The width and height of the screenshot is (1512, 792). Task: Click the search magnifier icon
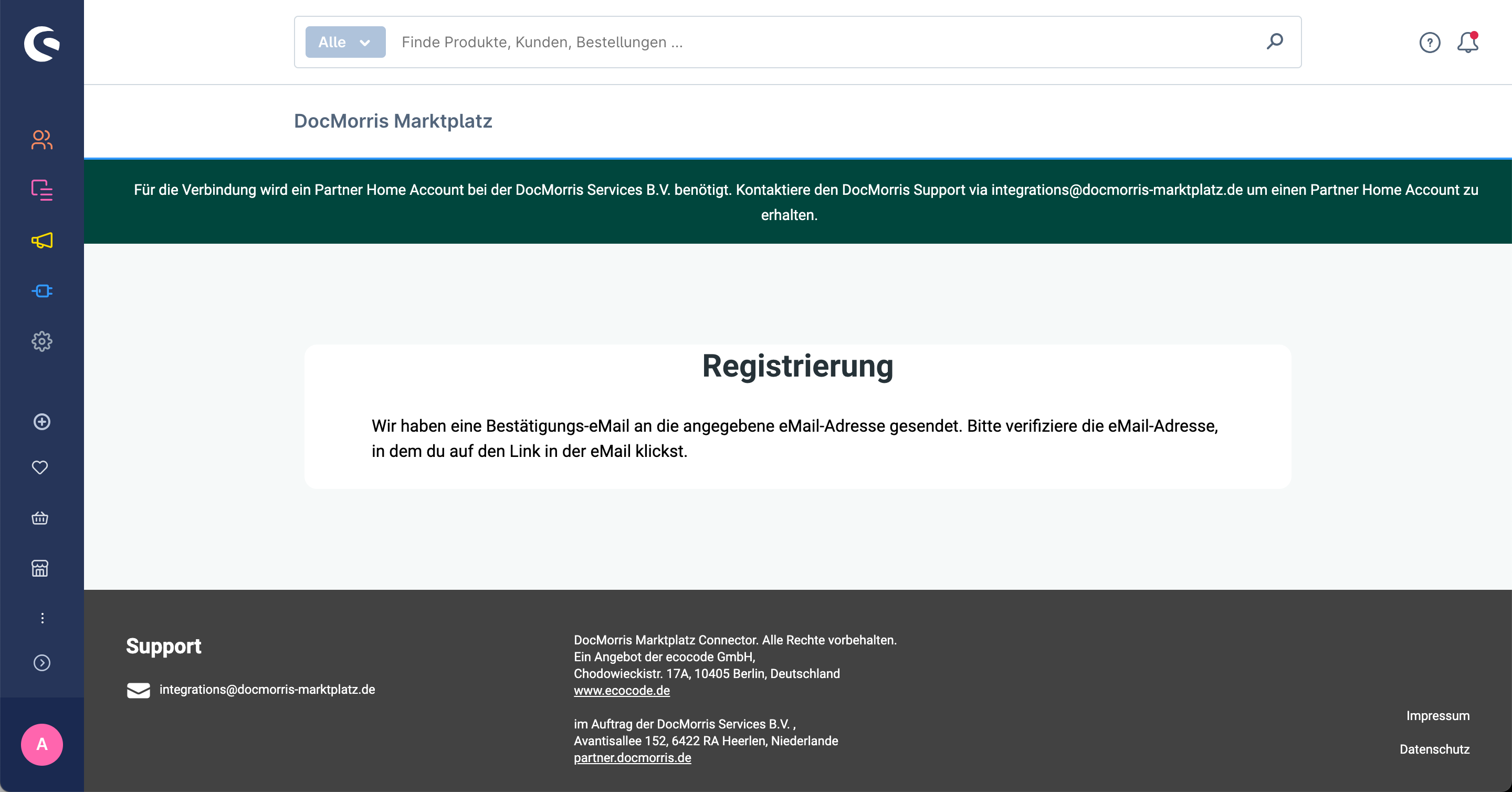pyautogui.click(x=1274, y=41)
